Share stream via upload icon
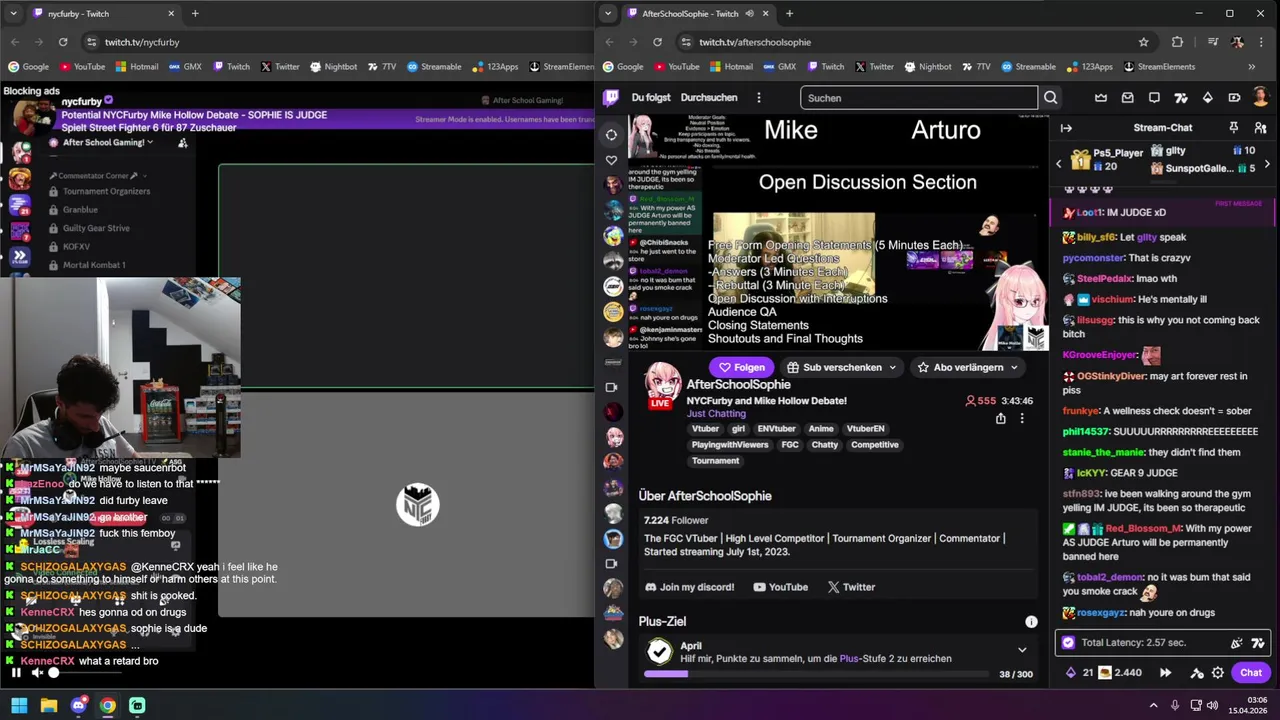This screenshot has width=1280, height=720. click(1000, 419)
